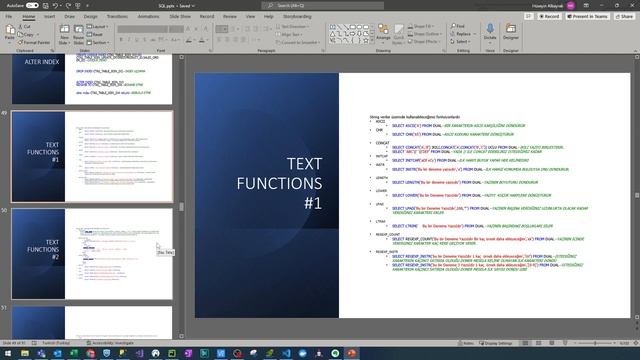Click Accessibility: Investigate in status bar
Image resolution: width=640 pixels, height=360 pixels.
click(x=110, y=343)
